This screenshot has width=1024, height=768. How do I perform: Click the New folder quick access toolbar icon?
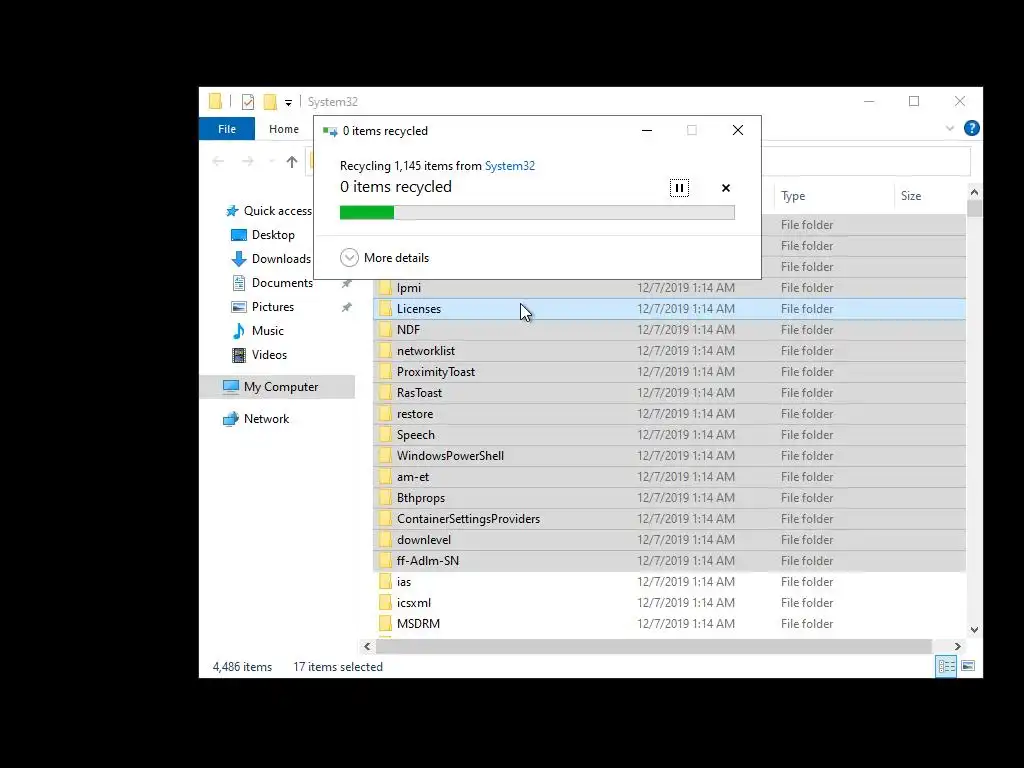270,102
